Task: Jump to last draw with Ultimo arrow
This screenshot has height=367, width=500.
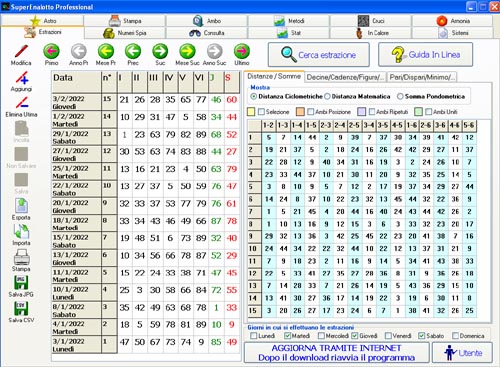Action: point(242,52)
